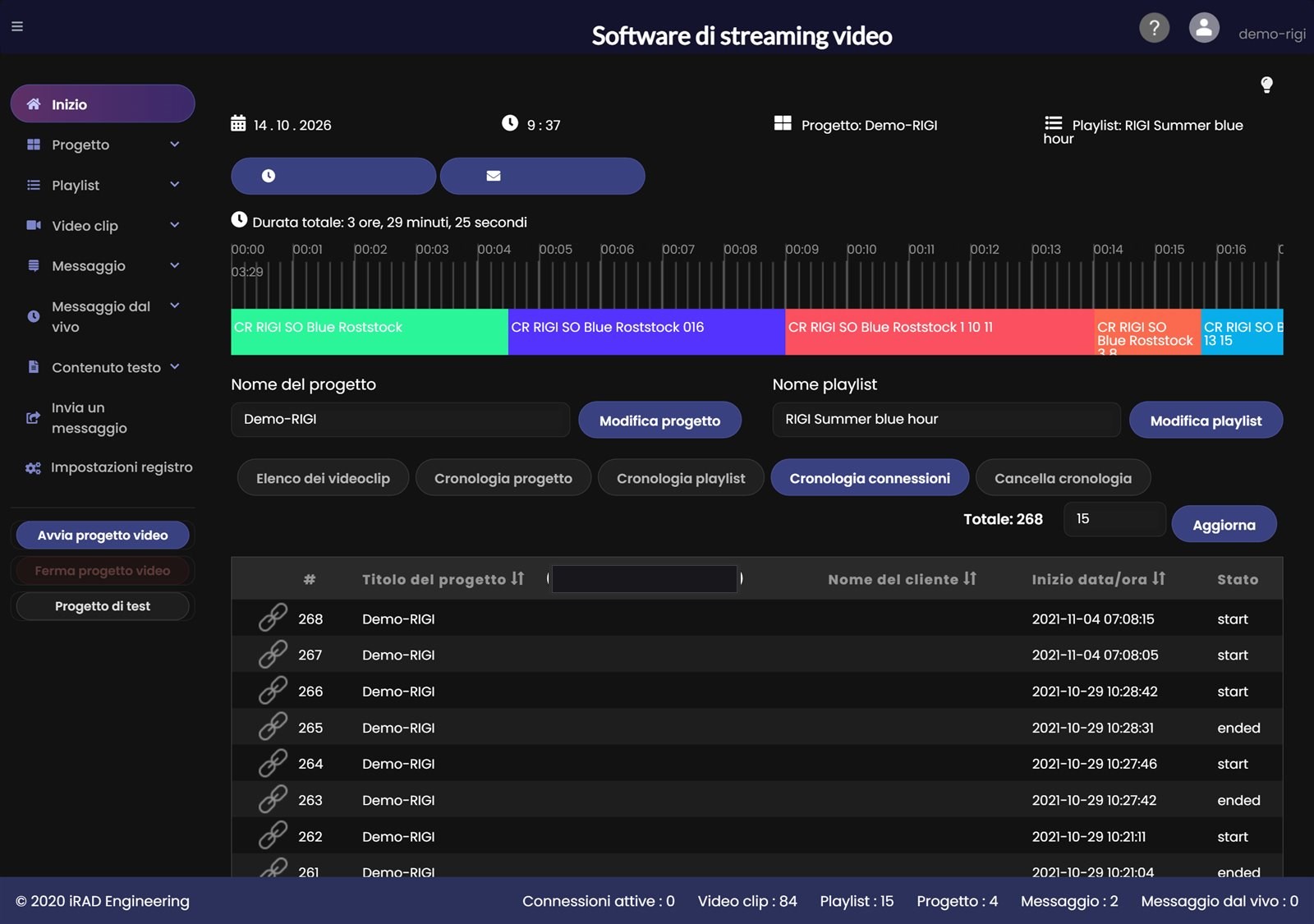Expand the Progetto sidebar menu
This screenshot has width=1314, height=924.
pos(103,145)
